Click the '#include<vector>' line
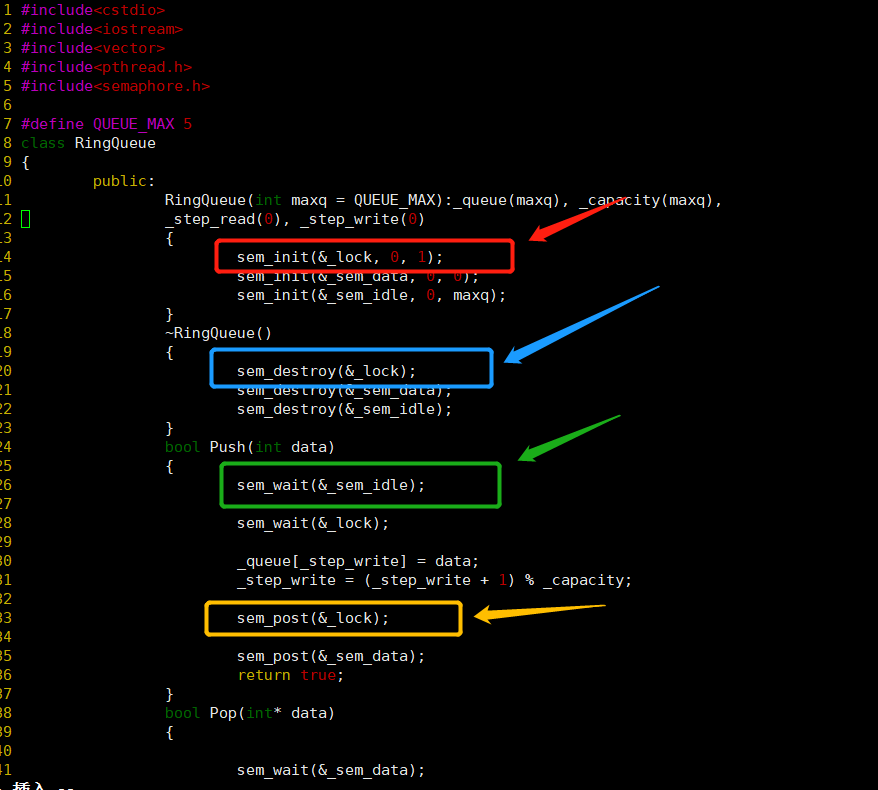Screen dimensions: 878x790 [93, 48]
